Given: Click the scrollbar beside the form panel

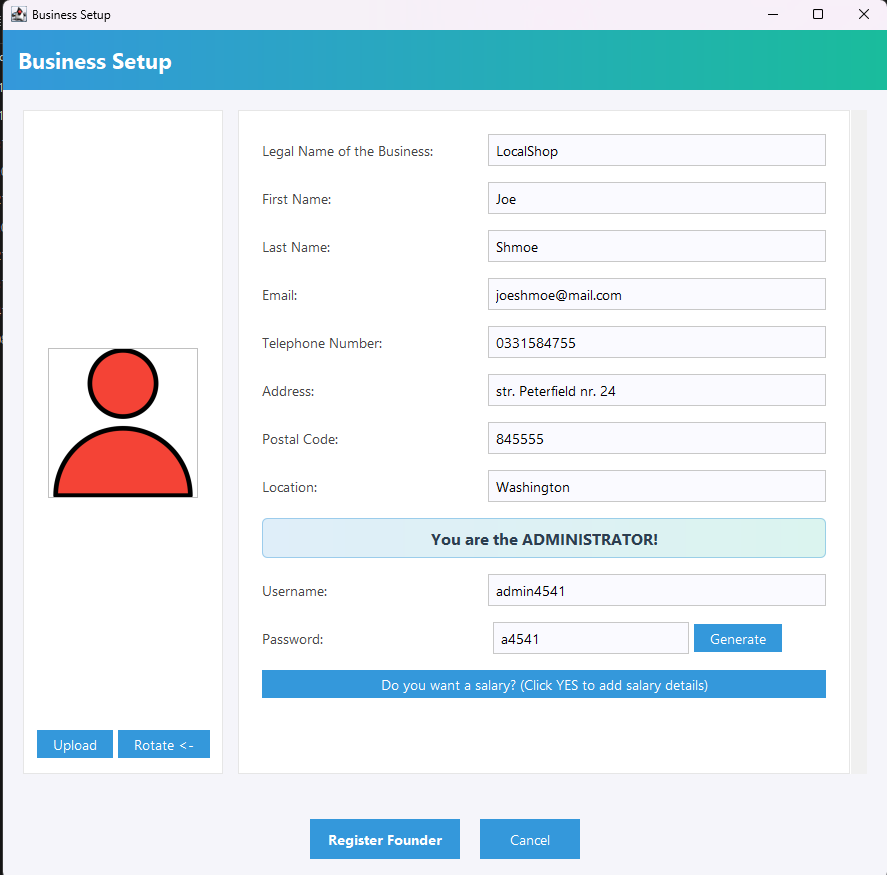Looking at the screenshot, I should tap(856, 440).
